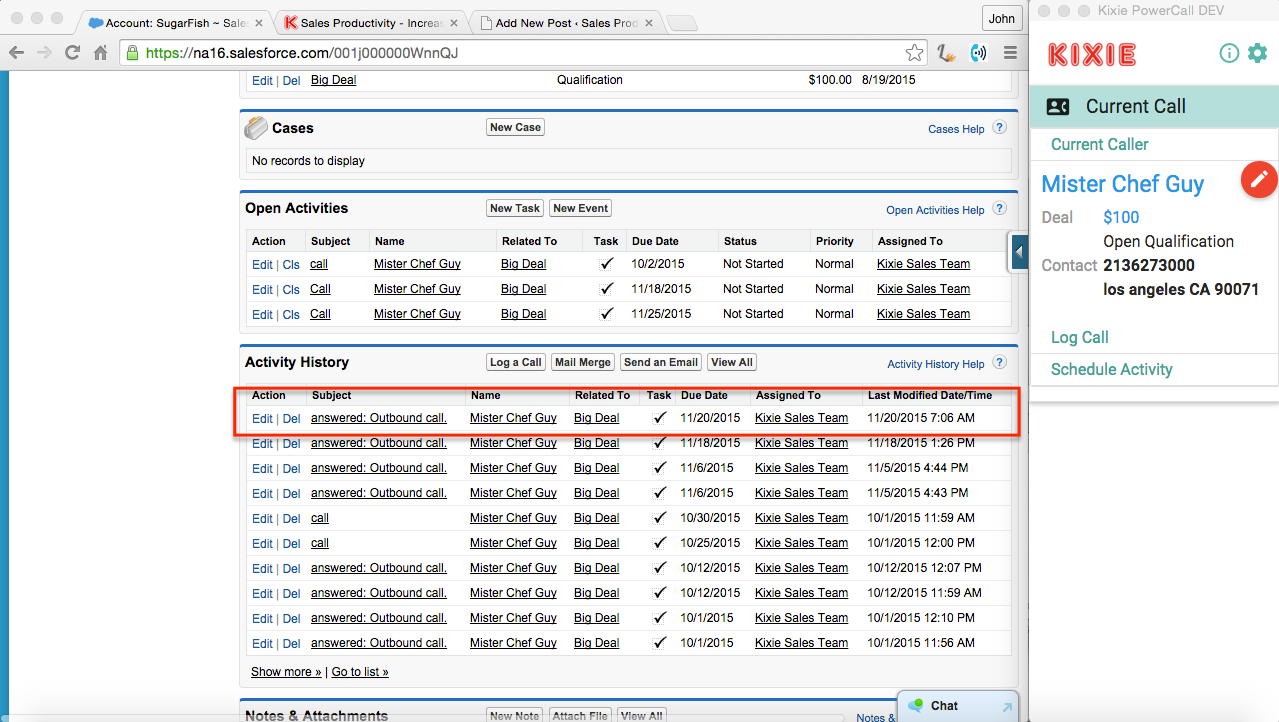1279x722 pixels.
Task: Click the Cases section icon
Action: pyautogui.click(x=256, y=128)
